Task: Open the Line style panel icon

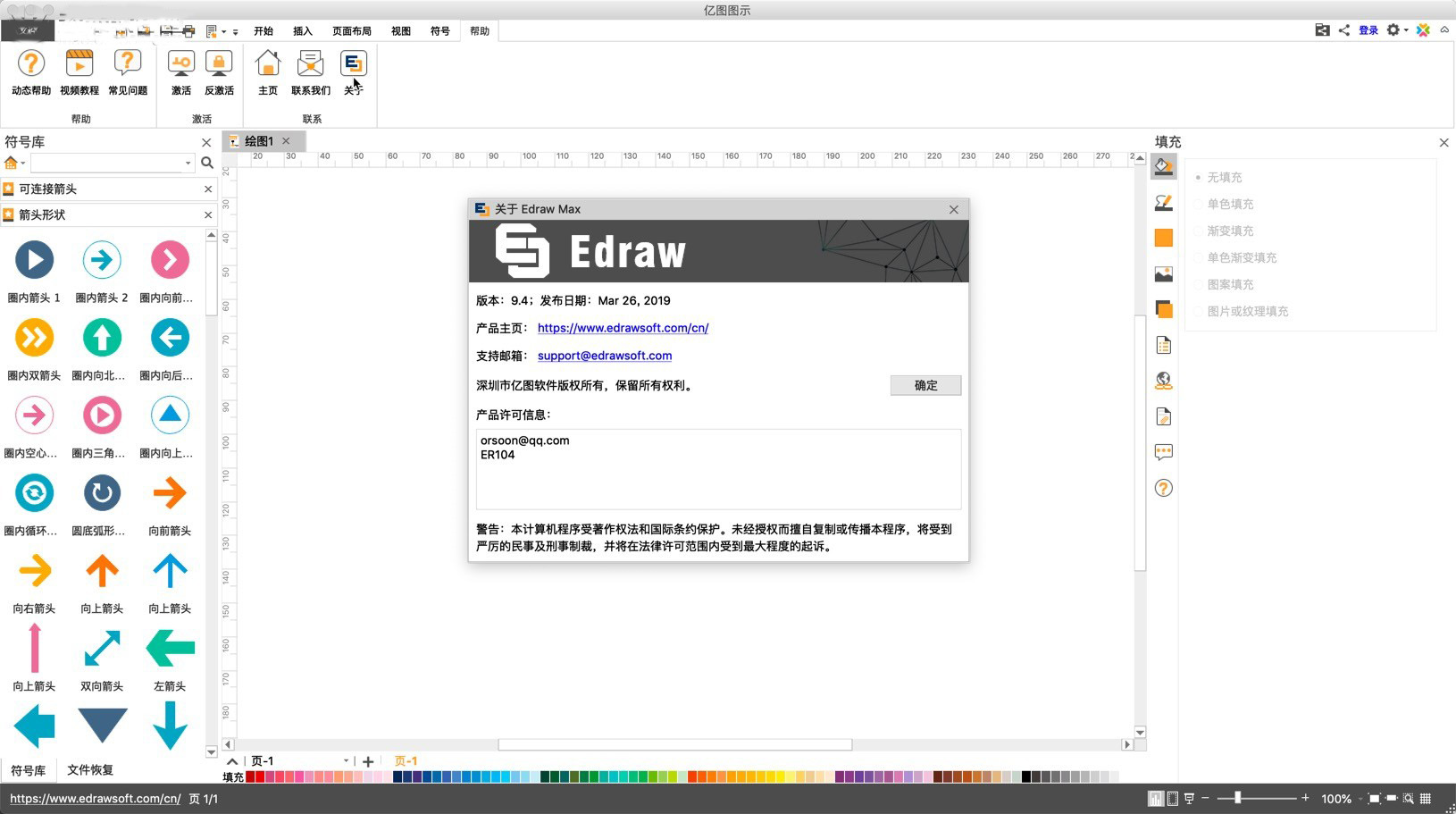Action: 1163,203
